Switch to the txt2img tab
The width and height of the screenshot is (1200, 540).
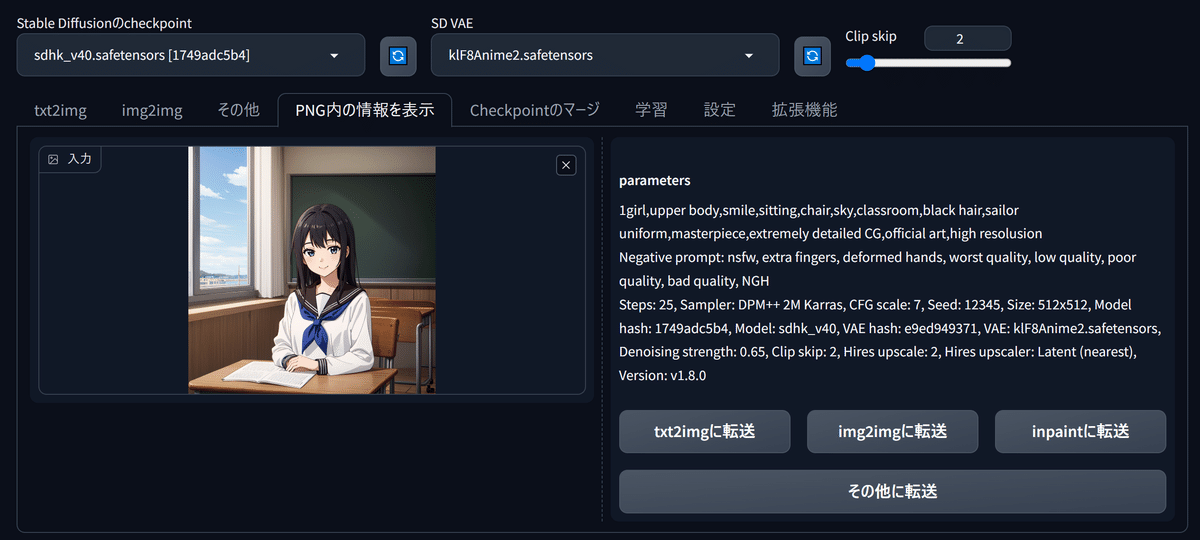tap(60, 110)
